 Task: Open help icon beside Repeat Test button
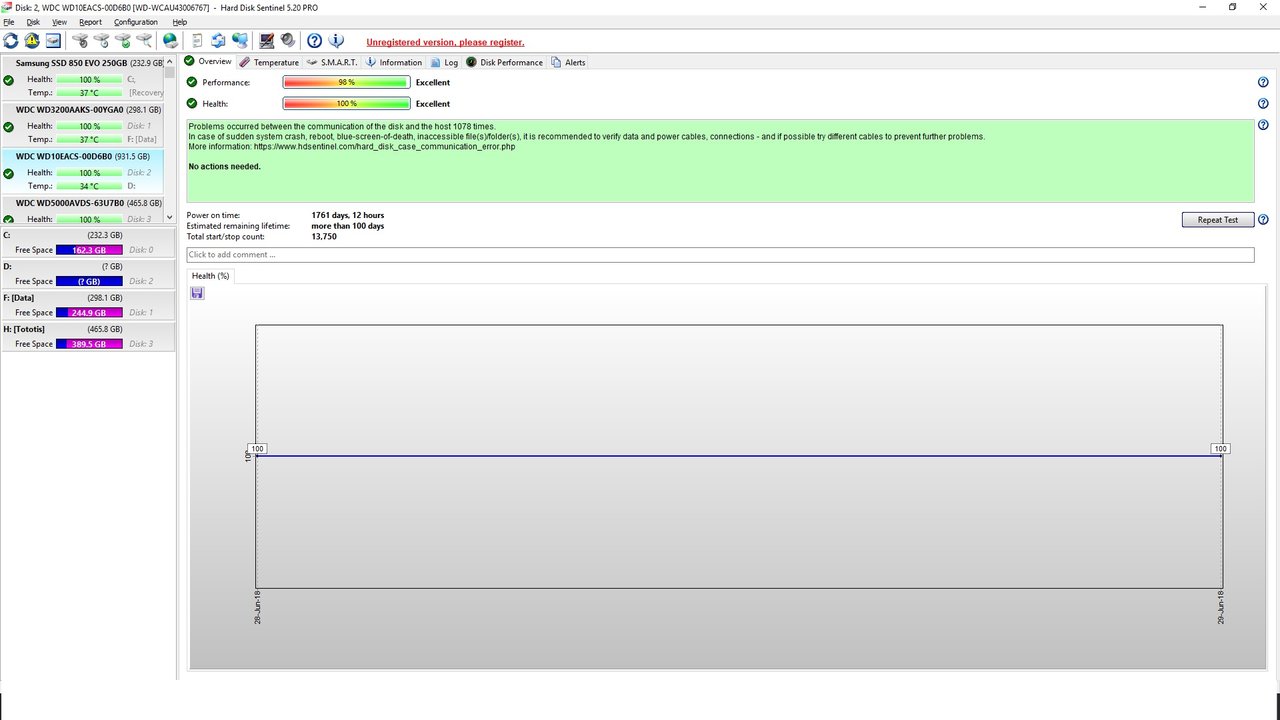tap(1263, 220)
